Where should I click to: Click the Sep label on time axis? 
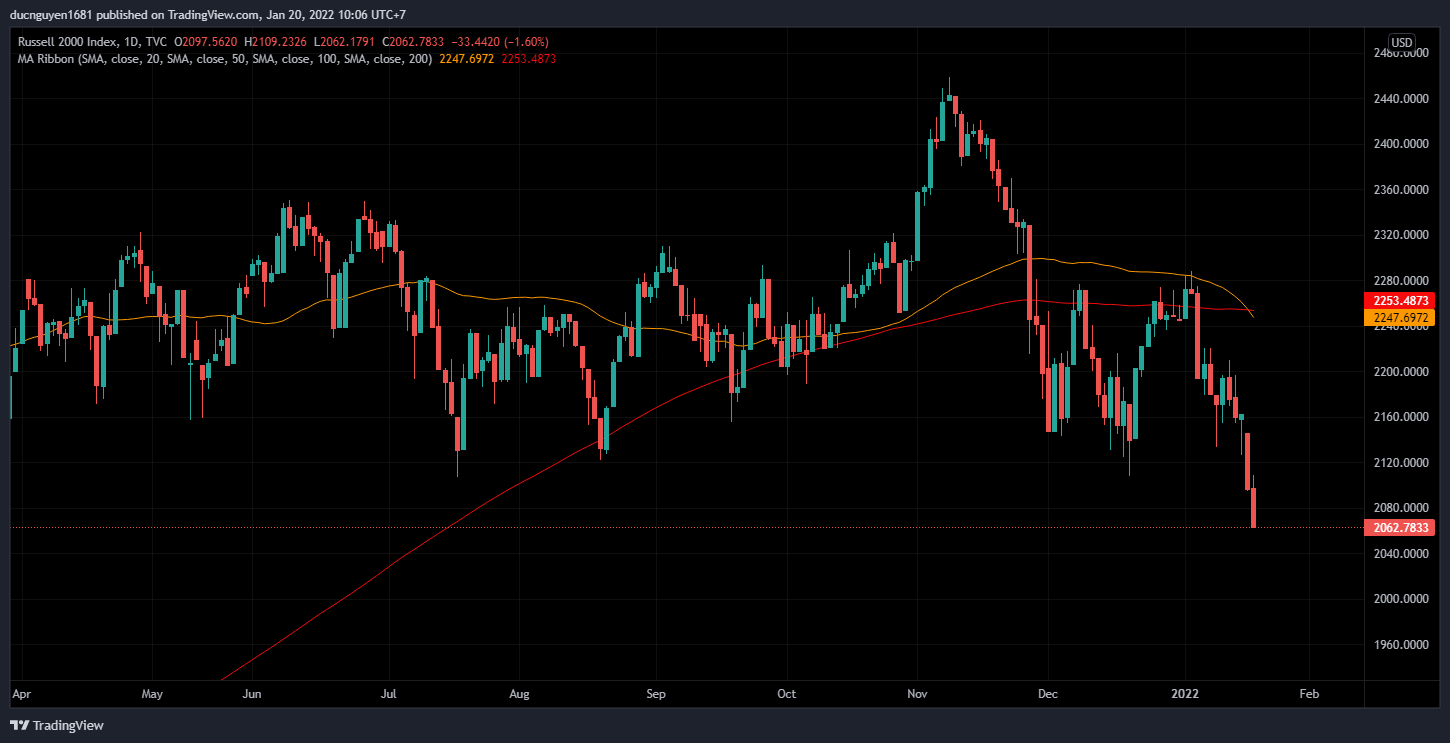click(x=656, y=693)
